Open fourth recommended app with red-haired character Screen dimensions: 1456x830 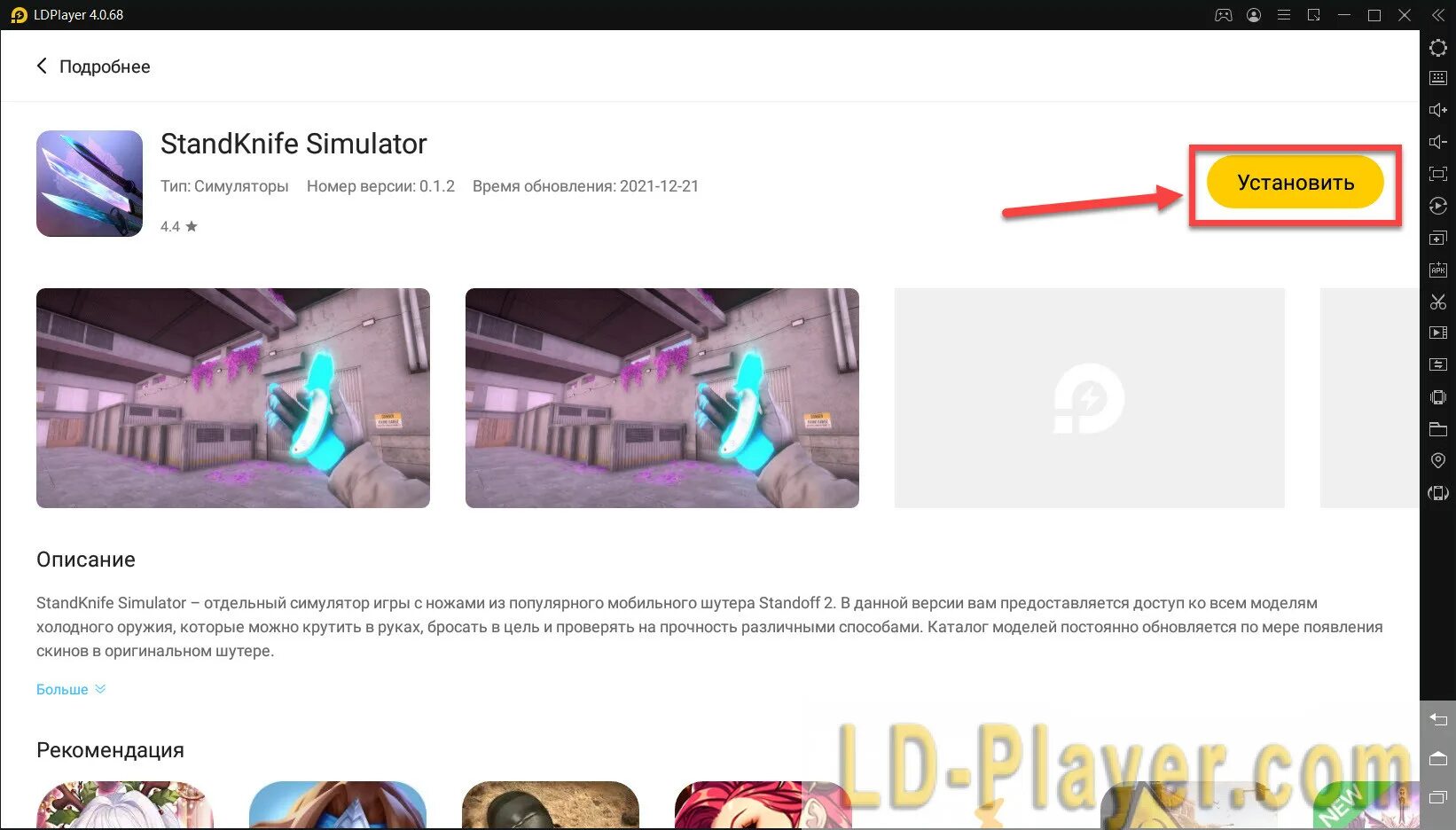(763, 805)
